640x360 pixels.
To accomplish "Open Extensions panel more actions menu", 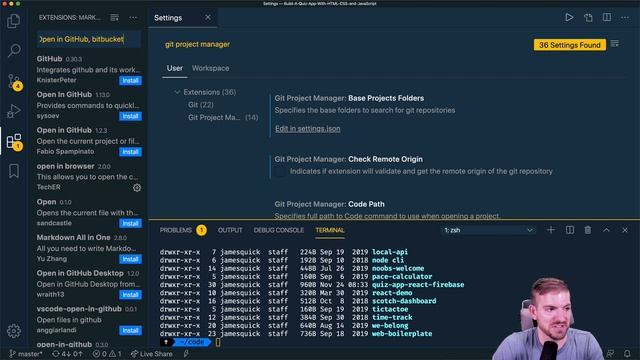I will point(133,18).
